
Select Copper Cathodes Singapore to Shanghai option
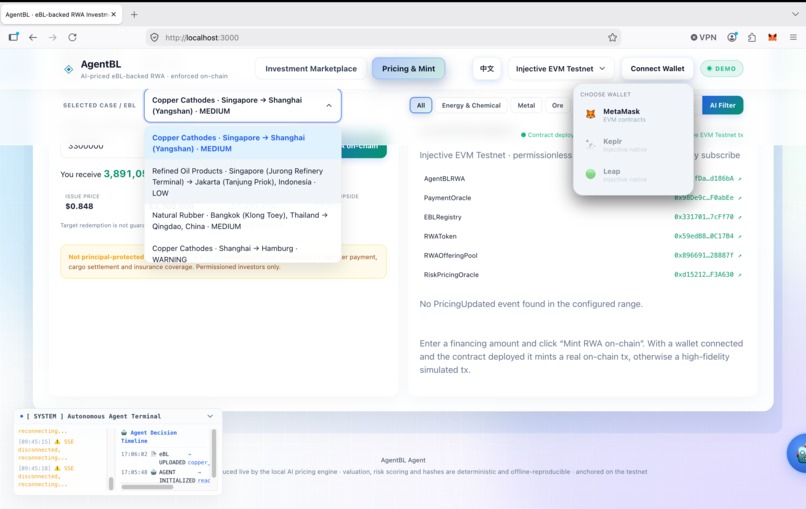243,143
